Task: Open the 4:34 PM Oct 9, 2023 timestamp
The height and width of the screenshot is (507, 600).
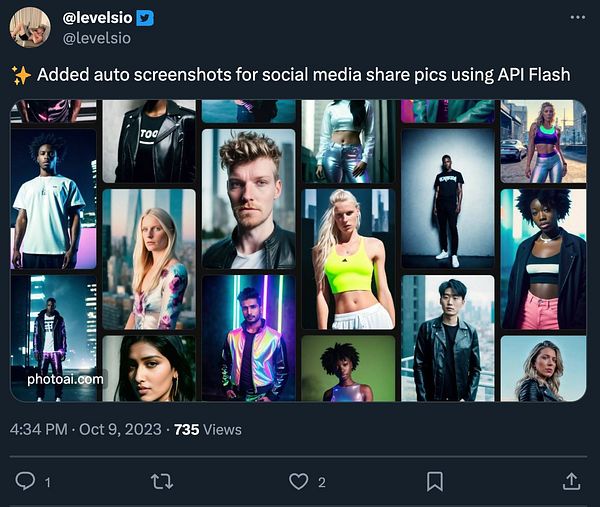Action: pos(84,429)
